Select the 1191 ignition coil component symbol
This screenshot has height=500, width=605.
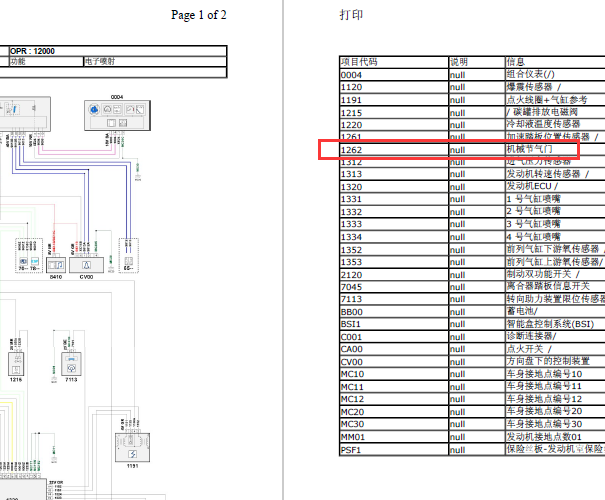(x=133, y=450)
